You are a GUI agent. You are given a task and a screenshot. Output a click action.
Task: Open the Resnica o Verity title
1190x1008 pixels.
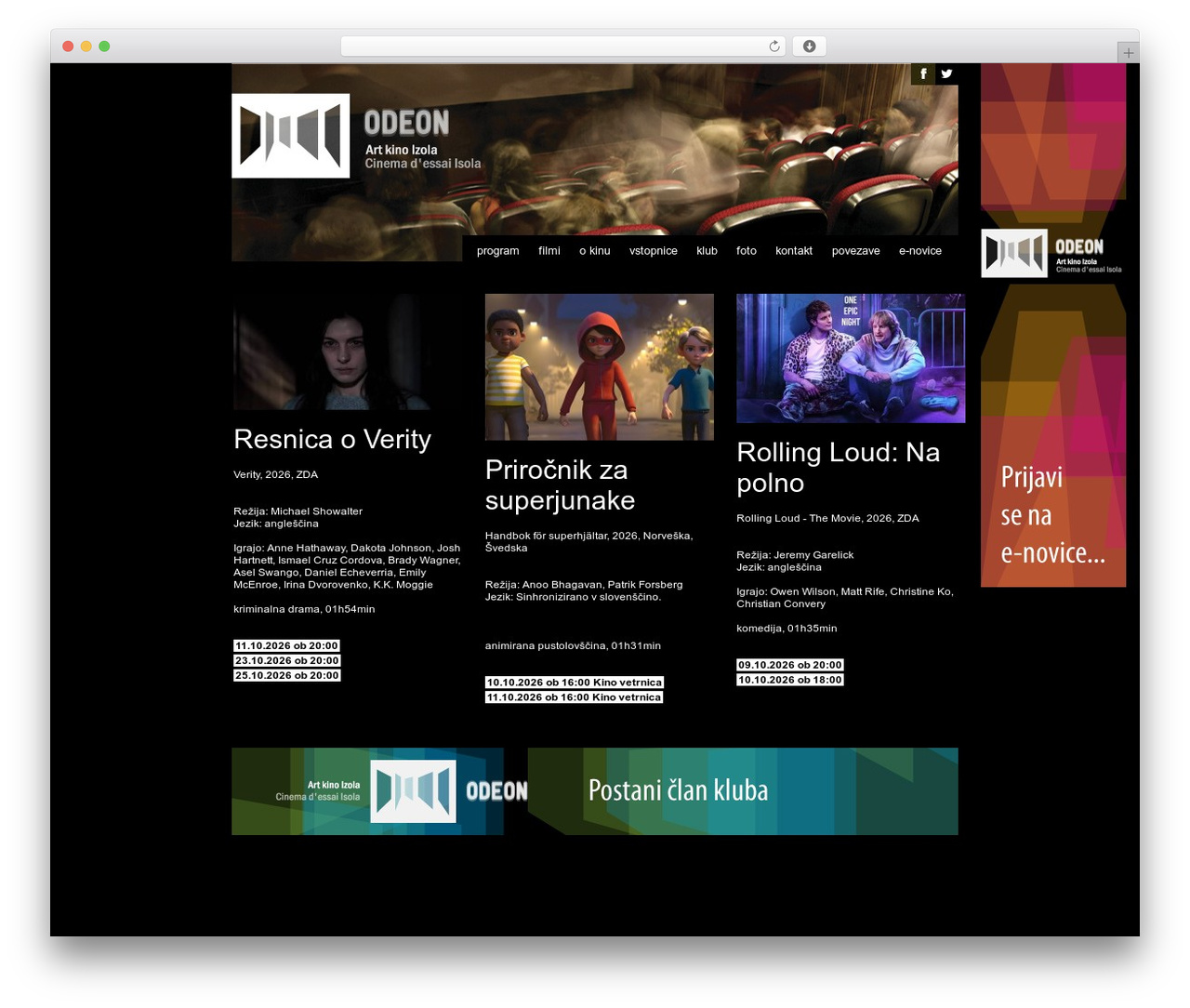pyautogui.click(x=332, y=439)
